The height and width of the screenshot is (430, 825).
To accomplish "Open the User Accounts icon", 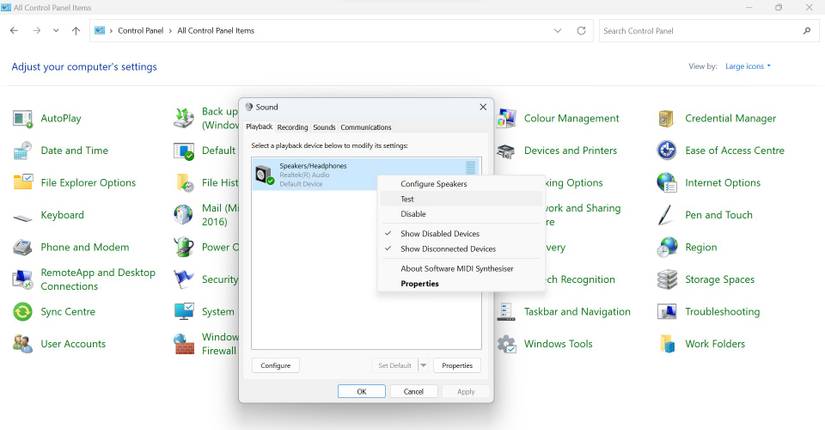I will (23, 344).
